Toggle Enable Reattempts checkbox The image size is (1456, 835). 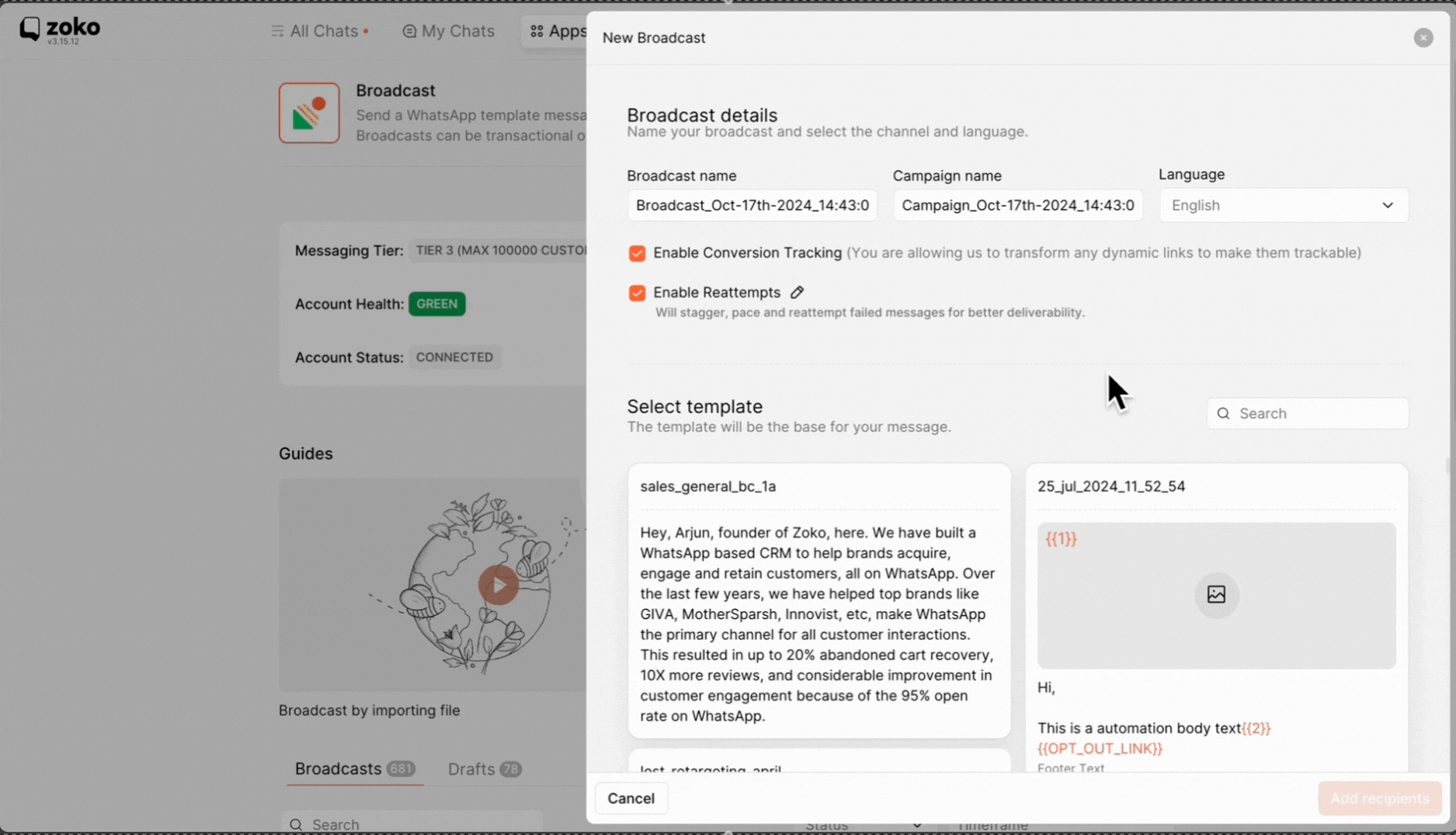[x=637, y=293]
